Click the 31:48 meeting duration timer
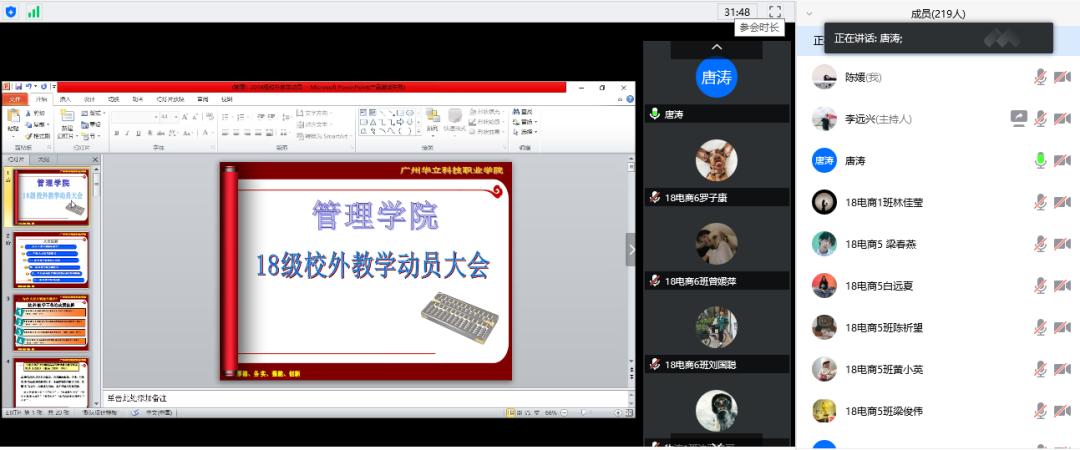 tap(737, 11)
